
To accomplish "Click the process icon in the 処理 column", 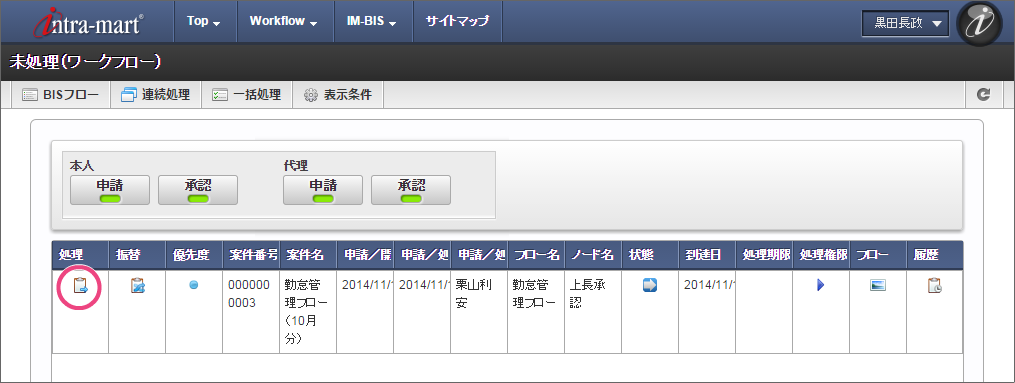I will point(80,285).
